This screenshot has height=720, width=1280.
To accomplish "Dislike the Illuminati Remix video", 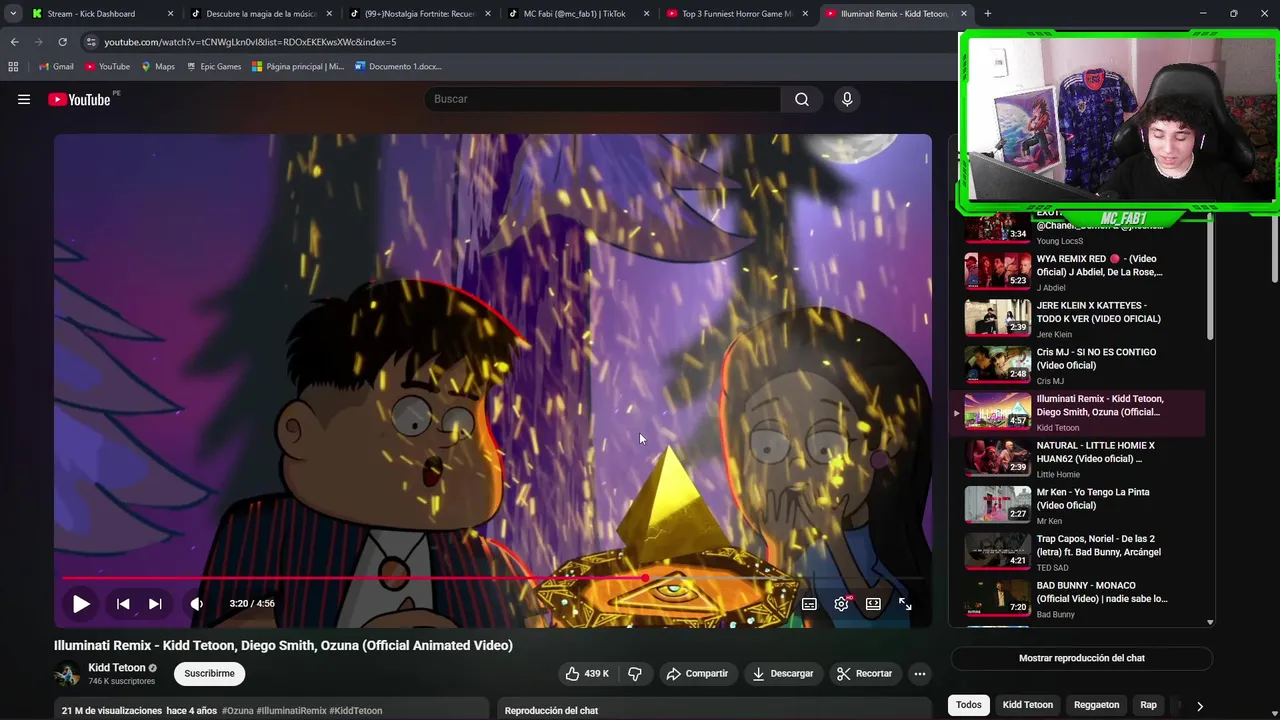I will 635,674.
